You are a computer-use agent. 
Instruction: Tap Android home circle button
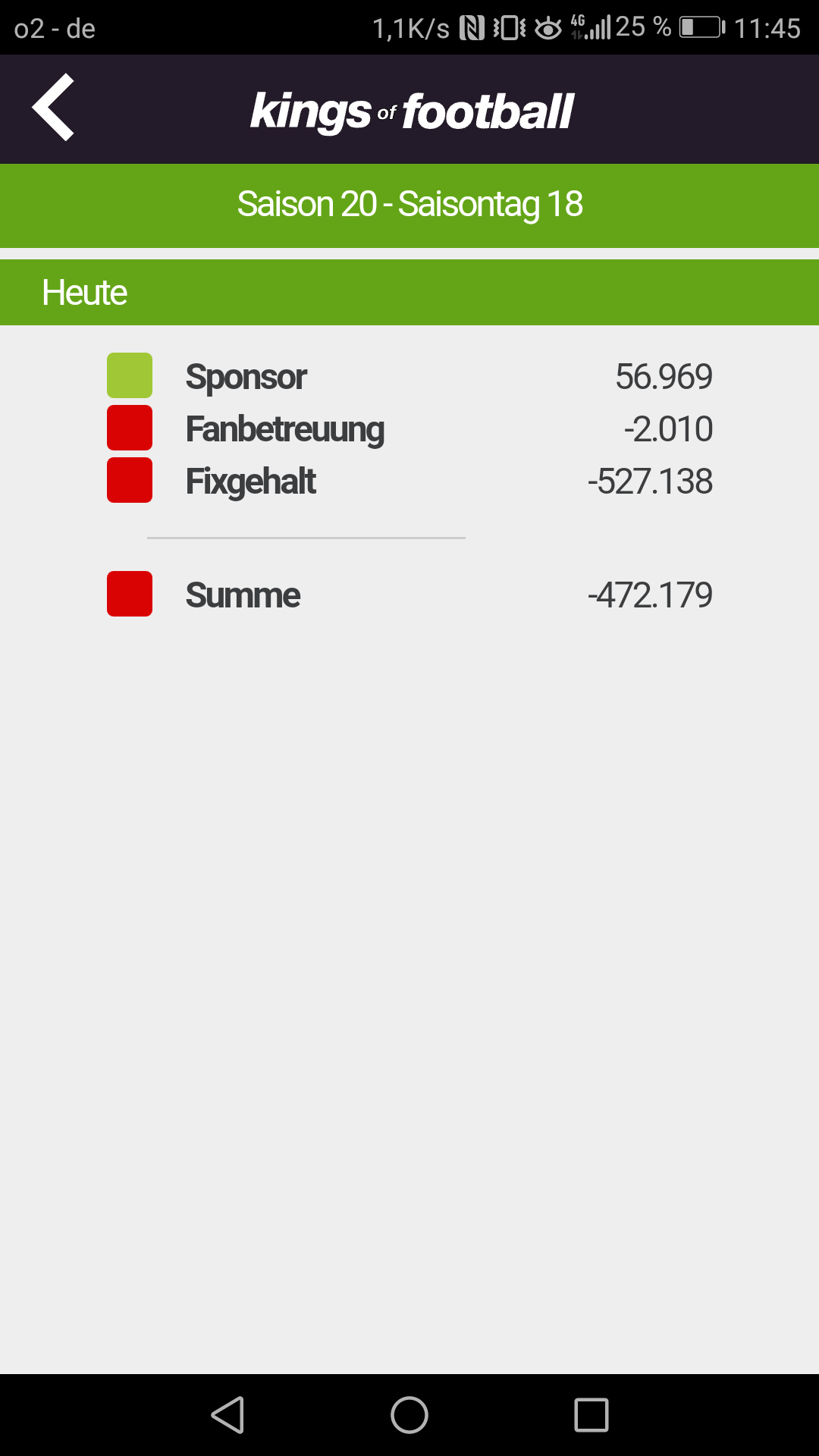click(x=409, y=1415)
